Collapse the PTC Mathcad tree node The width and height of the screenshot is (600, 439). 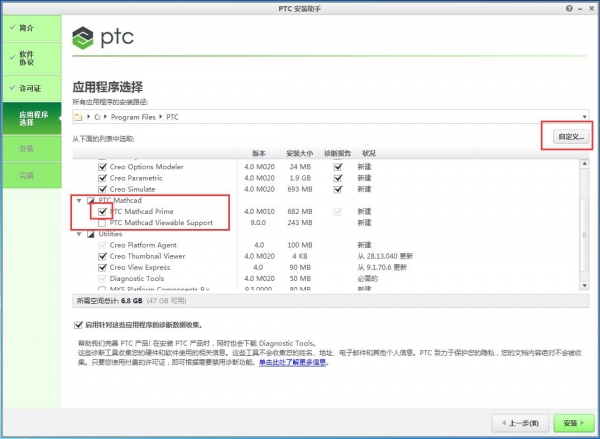click(79, 200)
